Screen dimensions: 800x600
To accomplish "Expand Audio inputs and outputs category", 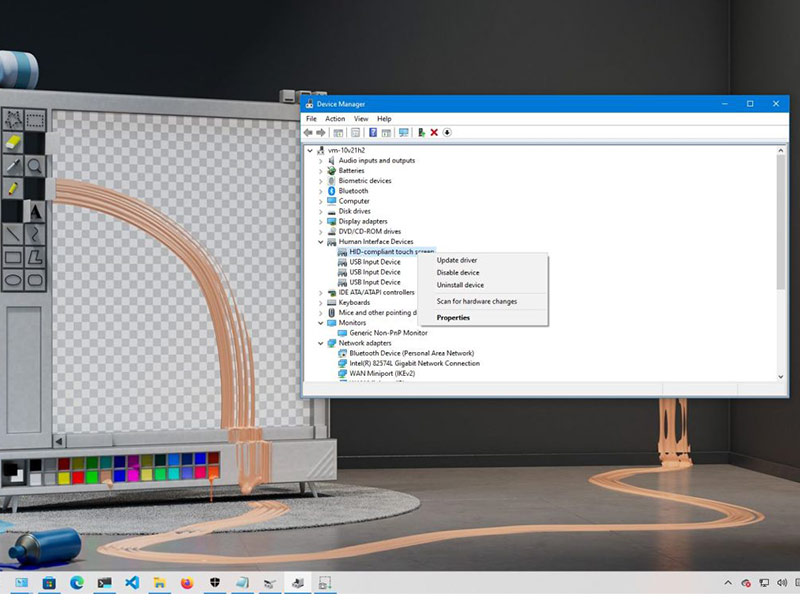I will [x=320, y=161].
